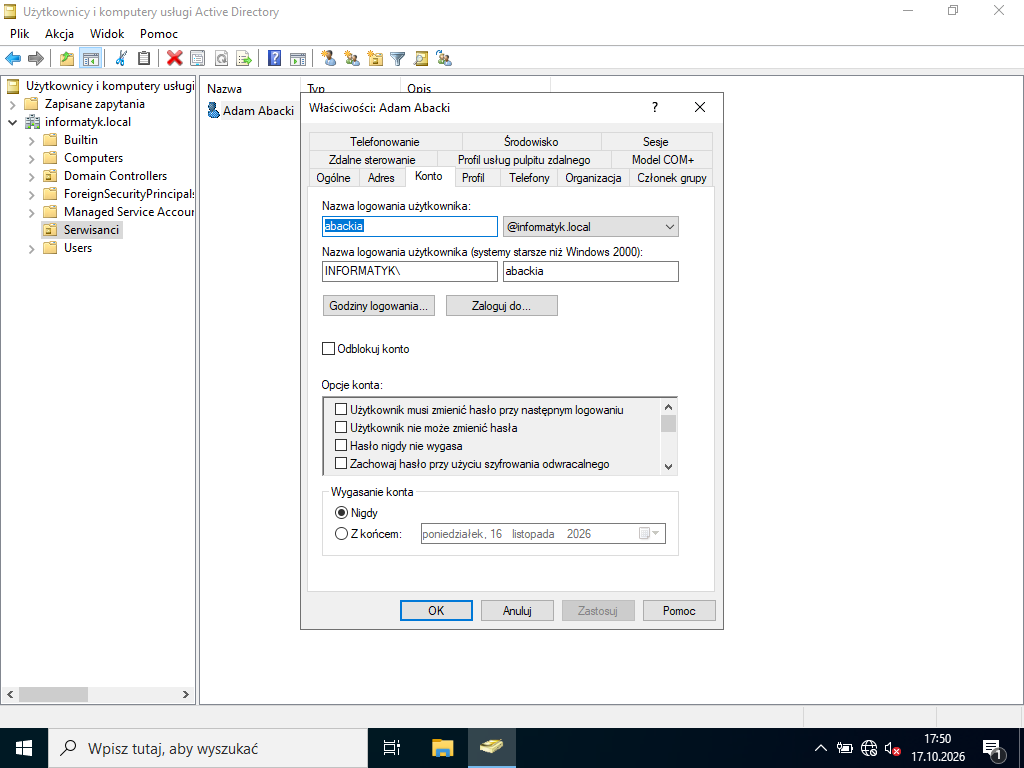Enable Hasło nigdy nie wygasa option
The height and width of the screenshot is (768, 1024).
click(x=341, y=446)
